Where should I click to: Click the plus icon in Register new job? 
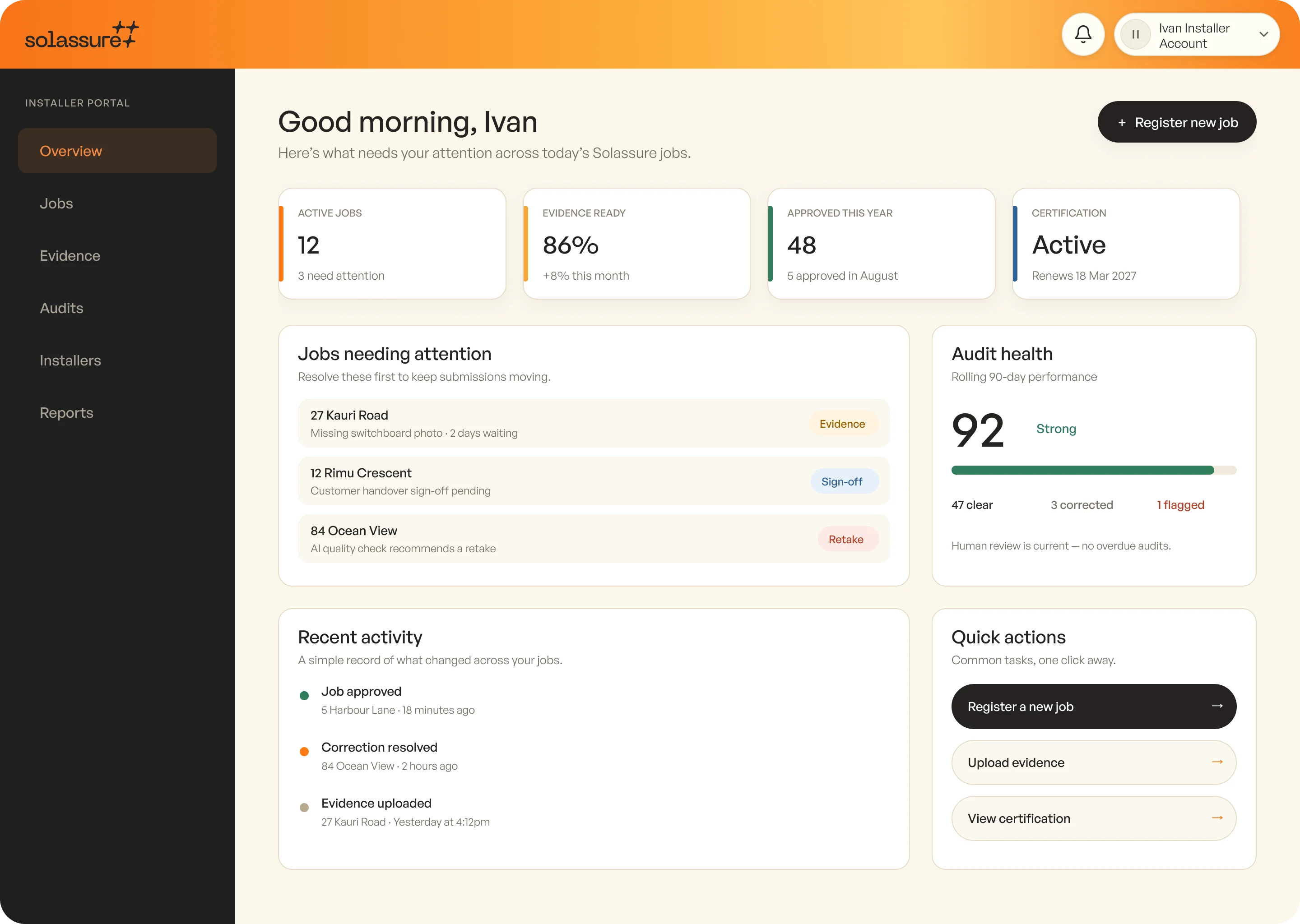(1122, 122)
